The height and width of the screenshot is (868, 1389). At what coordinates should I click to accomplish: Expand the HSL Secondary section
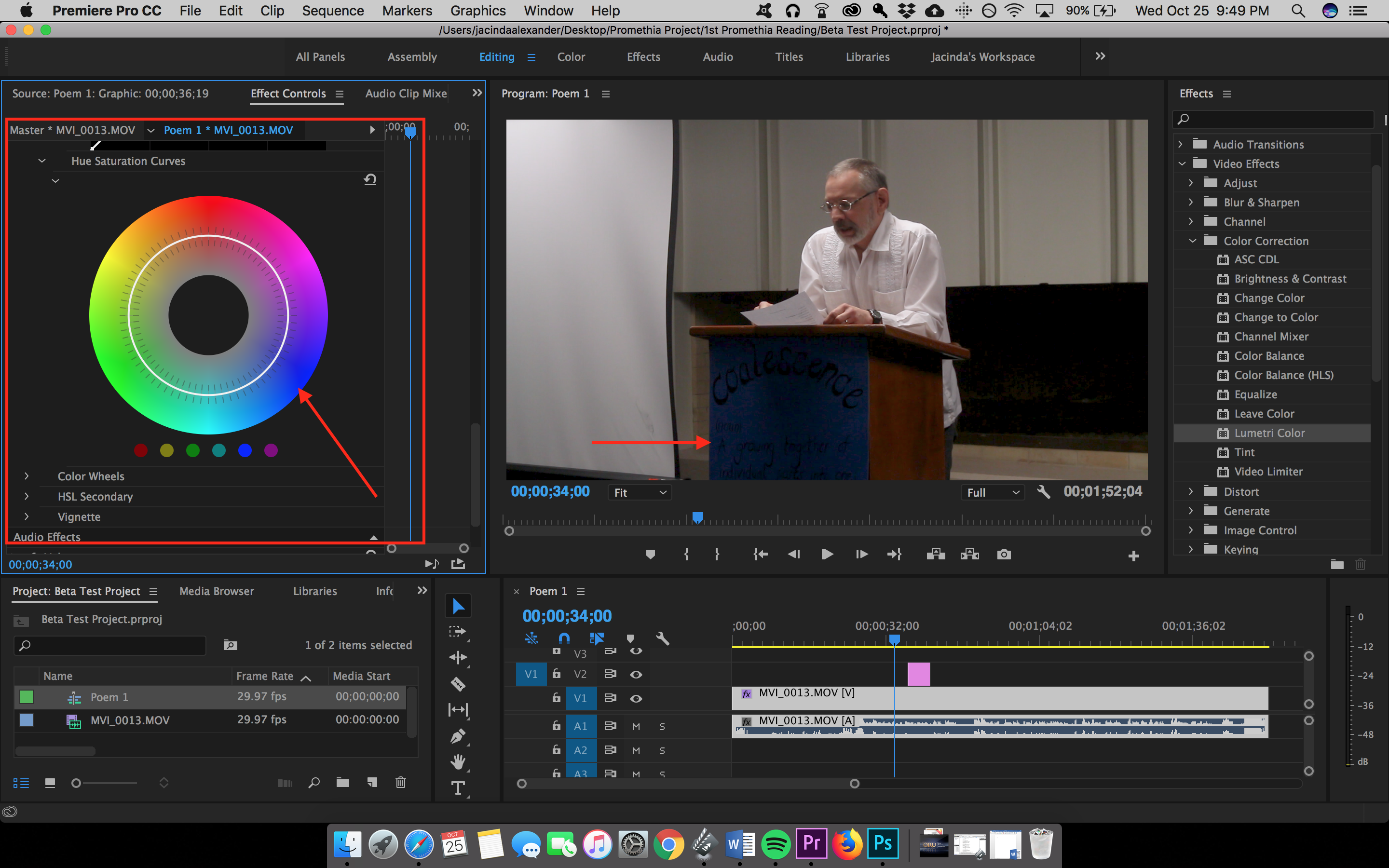tap(27, 497)
